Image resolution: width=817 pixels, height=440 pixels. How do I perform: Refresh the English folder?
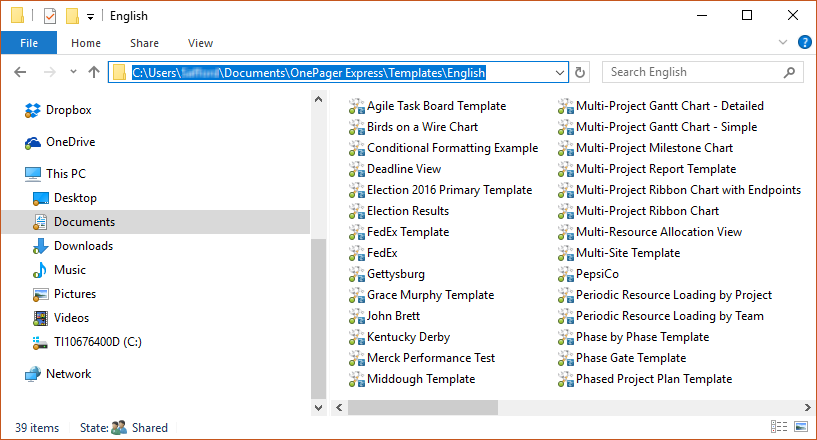580,72
